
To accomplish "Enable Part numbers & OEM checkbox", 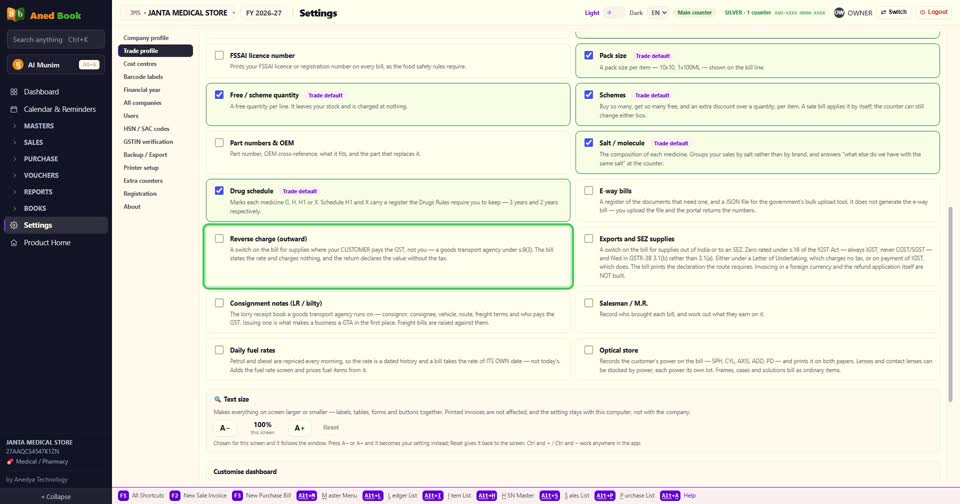I will 219,143.
